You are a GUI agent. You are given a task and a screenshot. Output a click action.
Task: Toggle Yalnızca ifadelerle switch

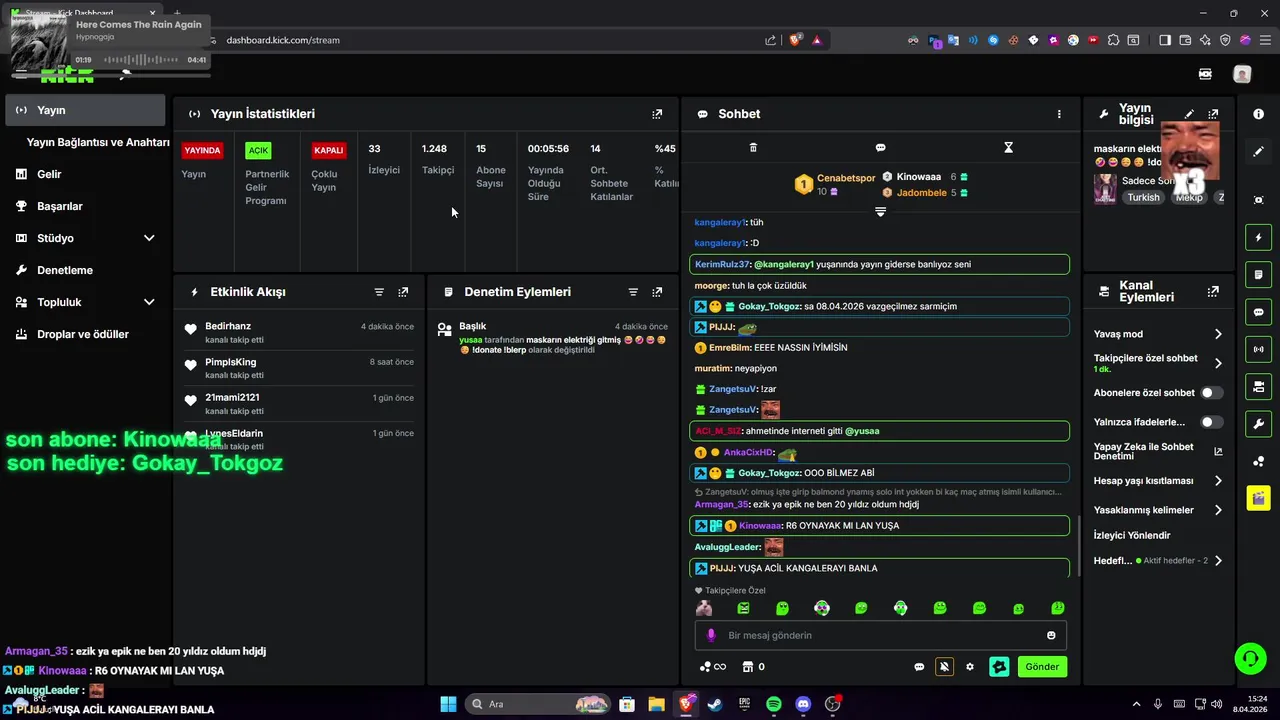(x=1211, y=422)
